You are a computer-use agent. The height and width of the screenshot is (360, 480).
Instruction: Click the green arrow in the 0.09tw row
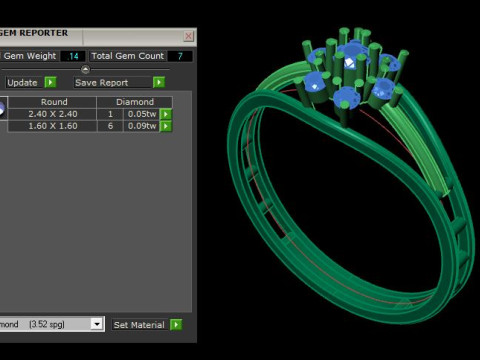coord(166,126)
